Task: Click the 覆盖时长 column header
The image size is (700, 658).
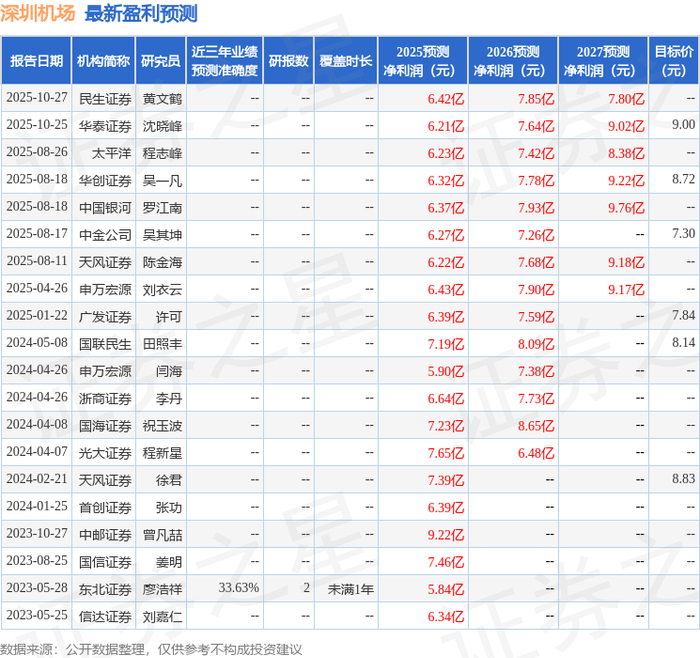Action: [x=346, y=61]
